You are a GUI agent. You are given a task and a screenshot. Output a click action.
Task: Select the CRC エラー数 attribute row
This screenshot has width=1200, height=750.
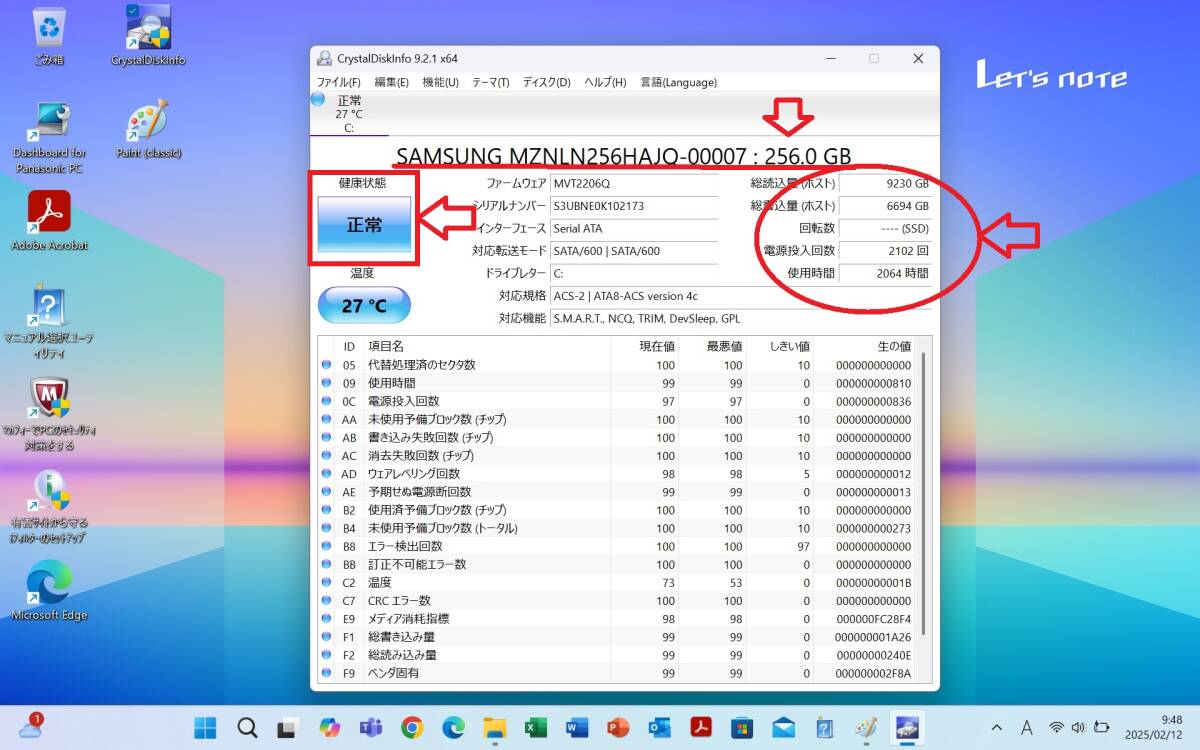pyautogui.click(x=617, y=600)
